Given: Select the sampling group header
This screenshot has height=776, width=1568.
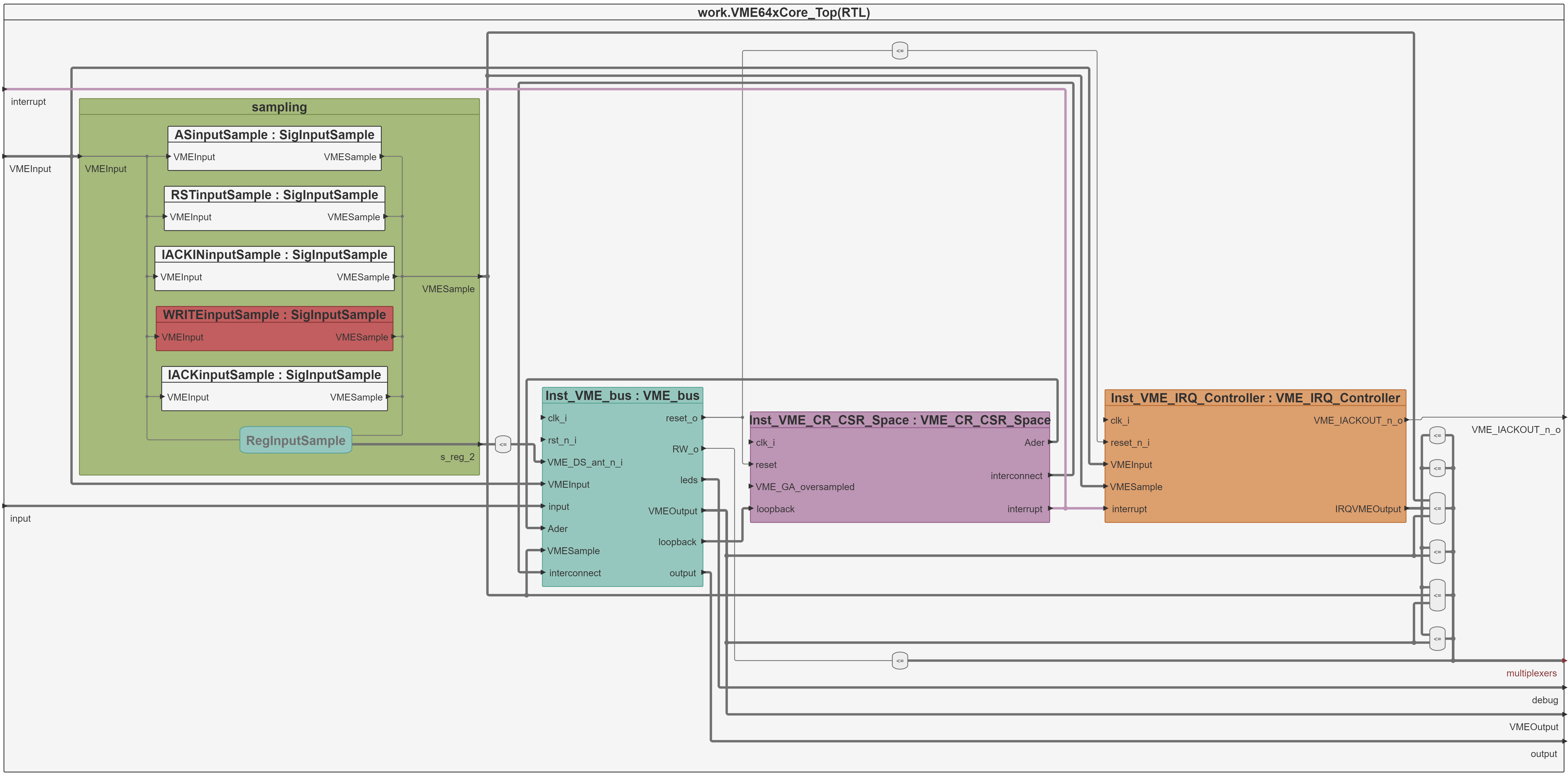Looking at the screenshot, I should coord(279,107).
